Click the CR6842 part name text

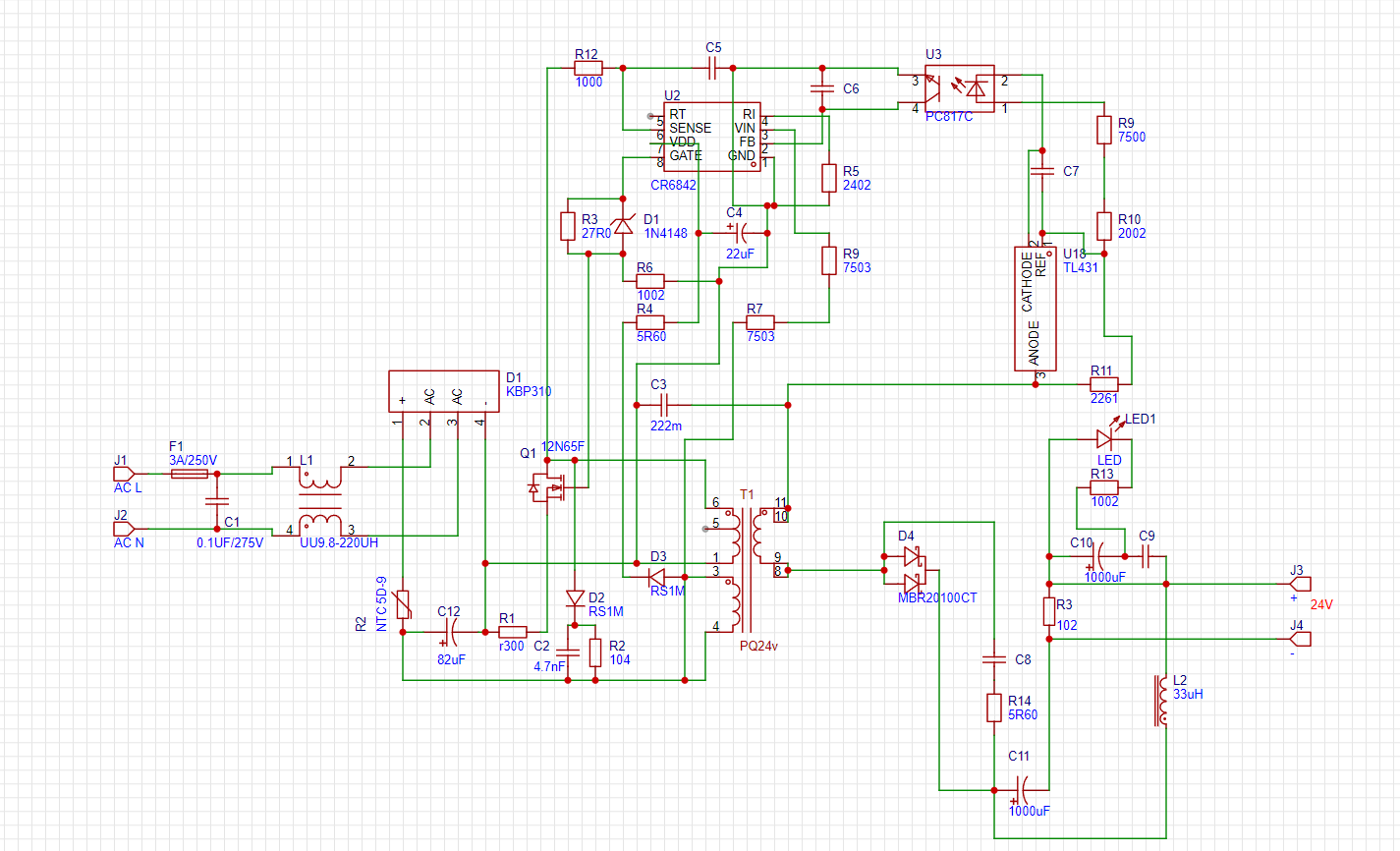(x=673, y=185)
